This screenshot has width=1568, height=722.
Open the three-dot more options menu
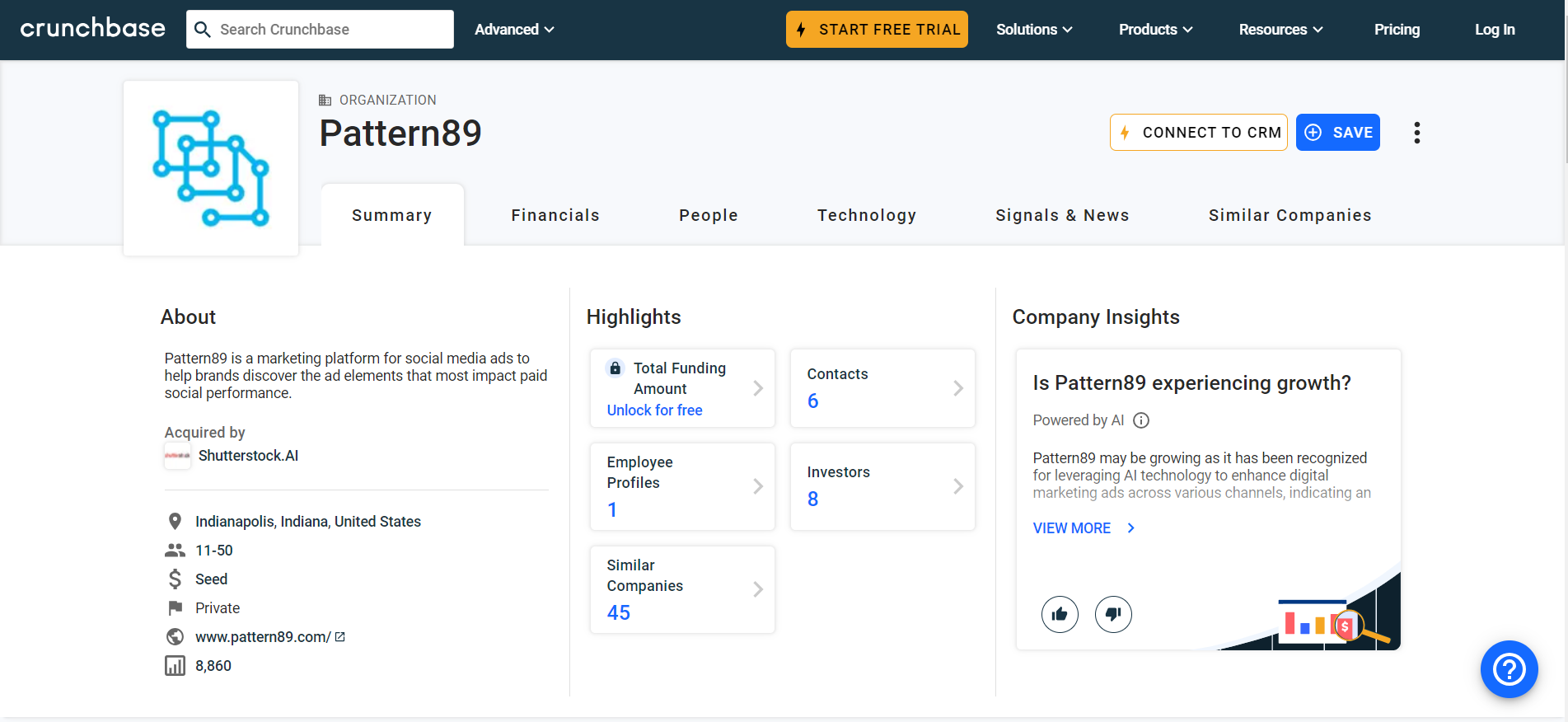tap(1416, 133)
